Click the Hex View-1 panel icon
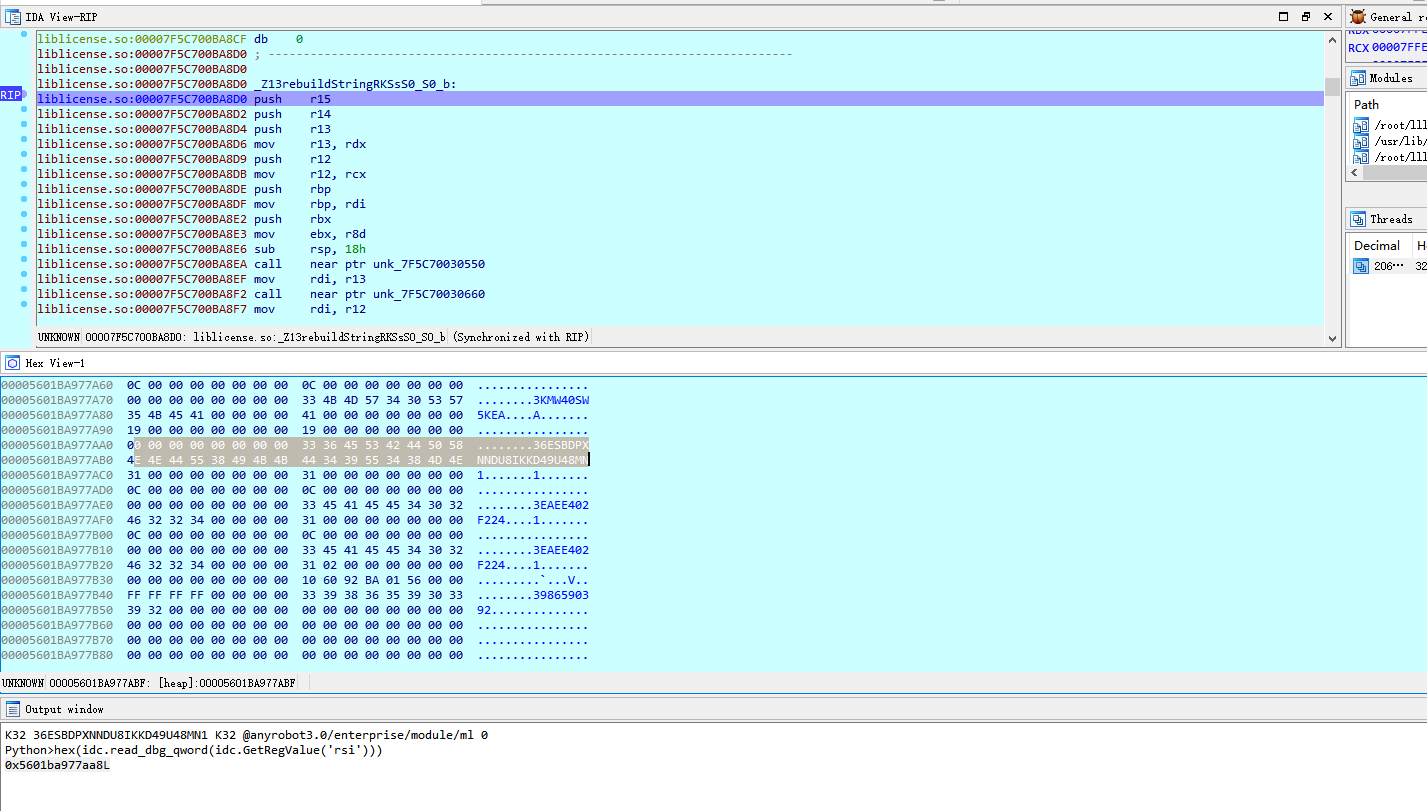The height and width of the screenshot is (811, 1427). 11,362
